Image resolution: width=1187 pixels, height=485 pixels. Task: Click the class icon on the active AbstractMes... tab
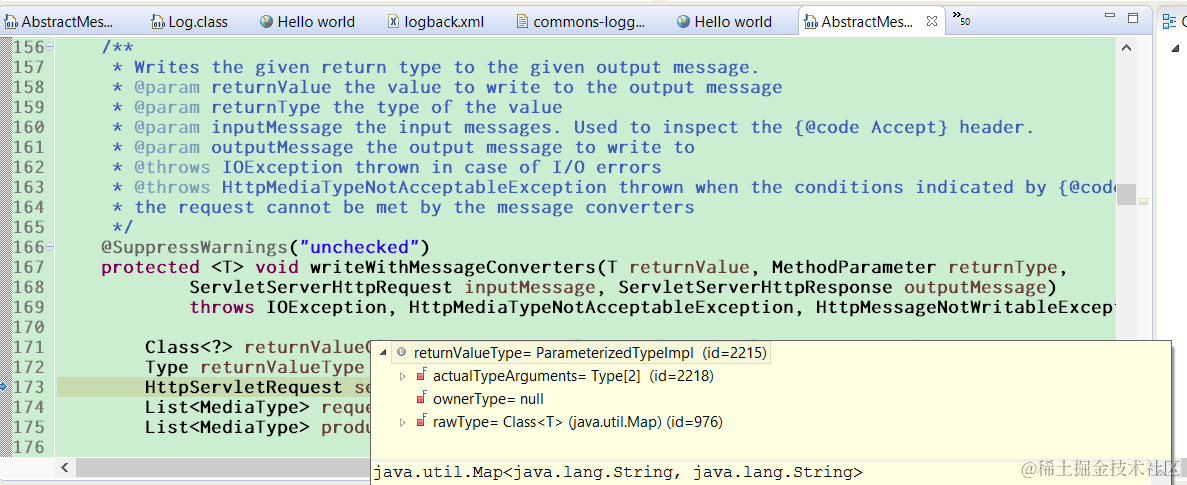(811, 22)
